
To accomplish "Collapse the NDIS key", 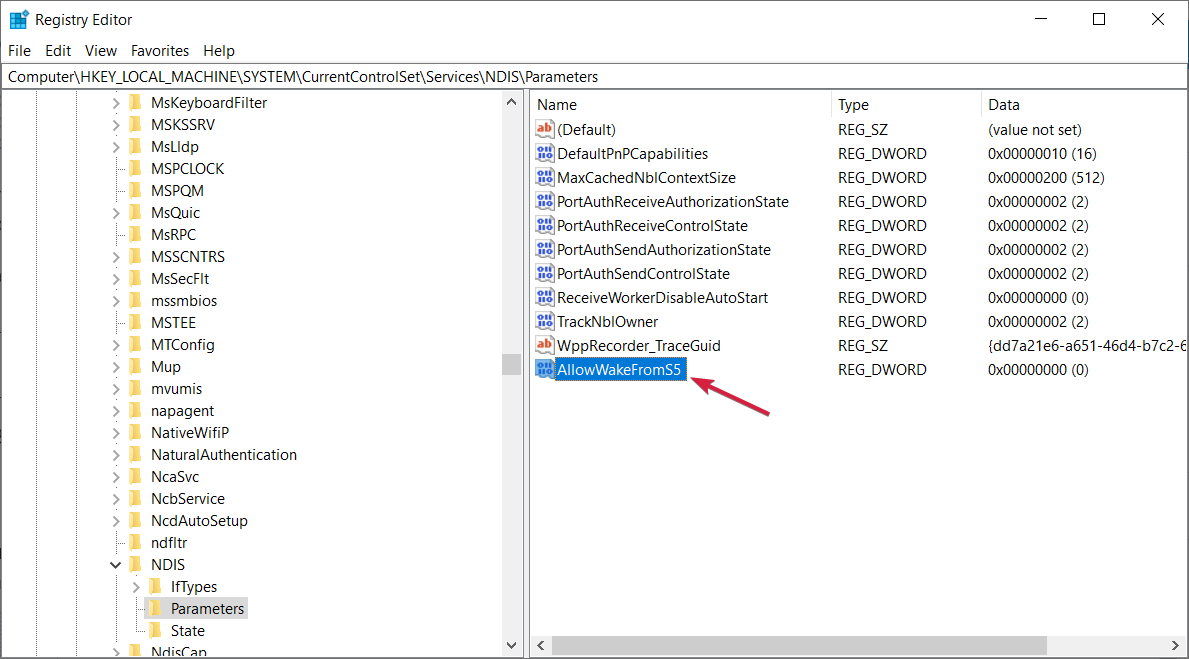I will pos(115,564).
